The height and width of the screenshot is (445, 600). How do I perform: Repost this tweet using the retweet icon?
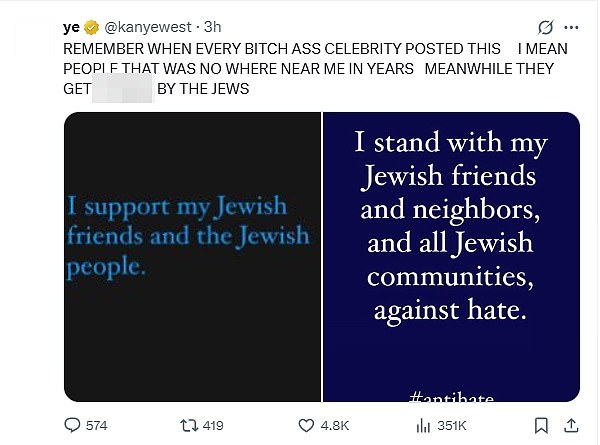(189, 425)
